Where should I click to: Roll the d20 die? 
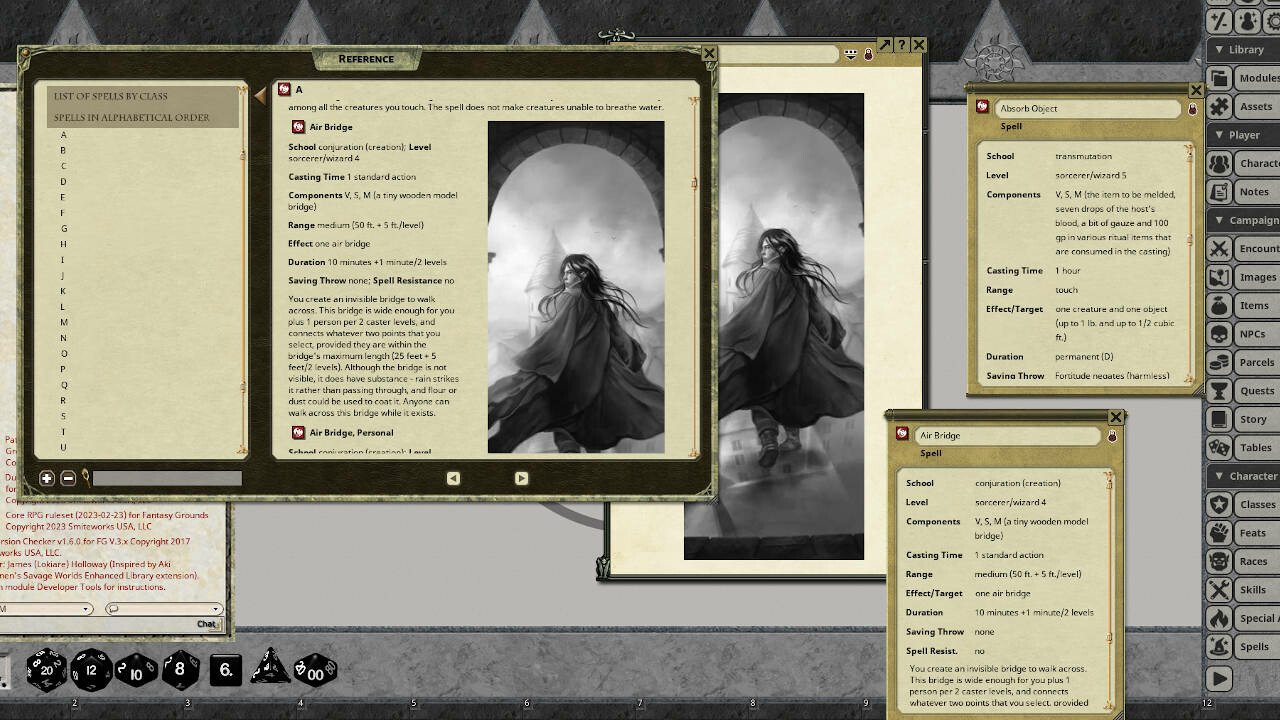pos(45,671)
